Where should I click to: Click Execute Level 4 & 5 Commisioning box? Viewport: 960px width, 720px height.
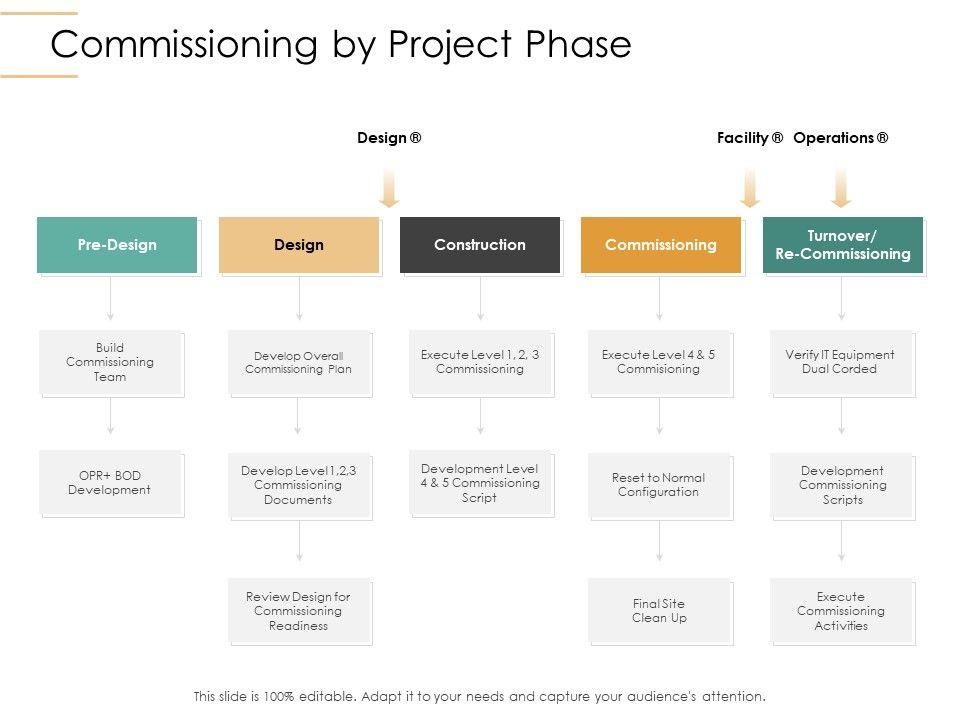coord(659,362)
